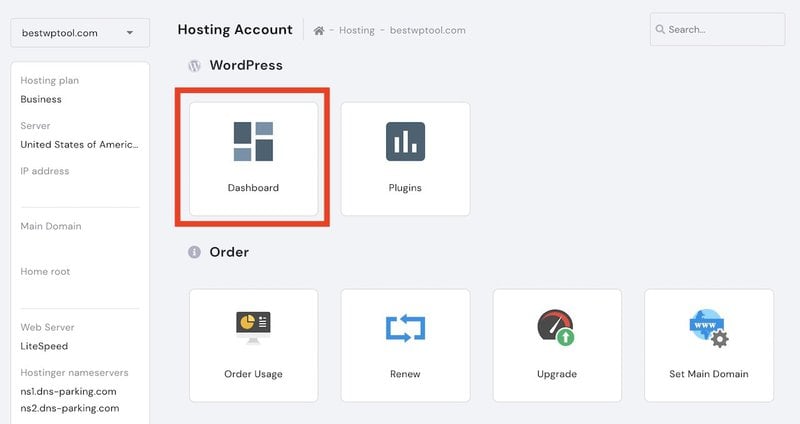The width and height of the screenshot is (800, 424).
Task: Expand the bestwptool.com domain dropdown
Action: tap(80, 33)
